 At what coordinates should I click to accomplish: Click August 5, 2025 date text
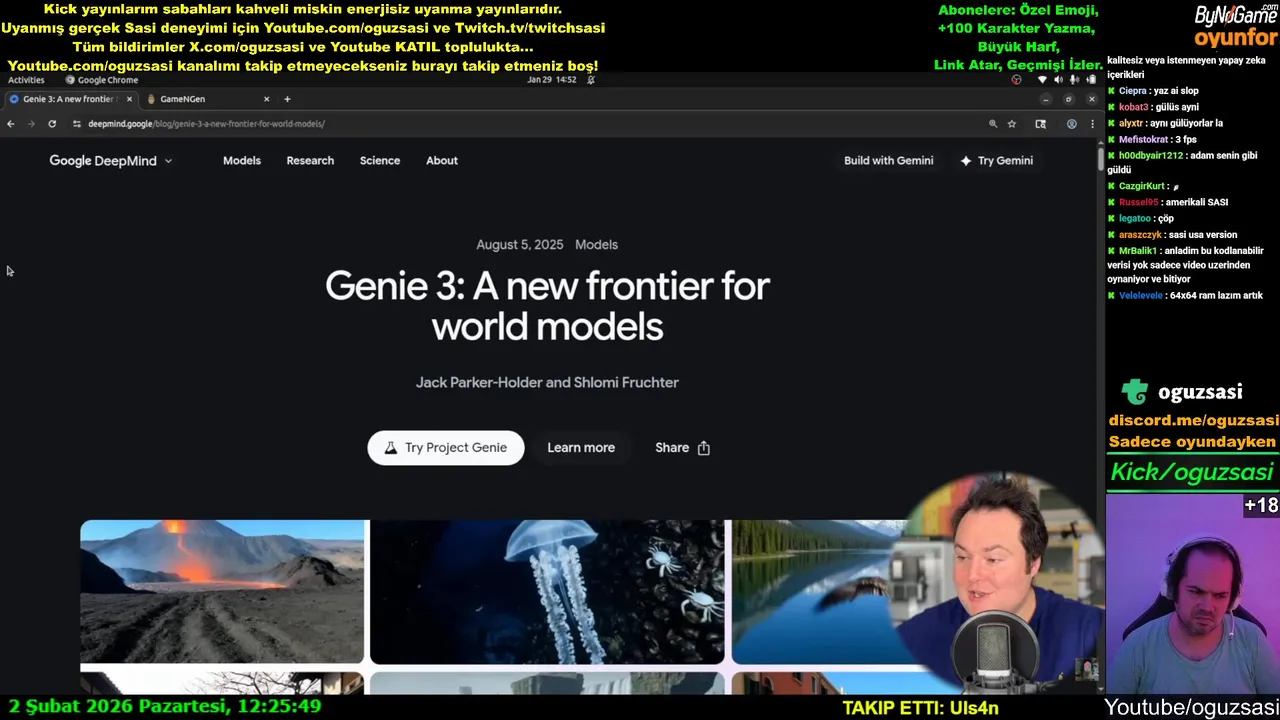[520, 245]
